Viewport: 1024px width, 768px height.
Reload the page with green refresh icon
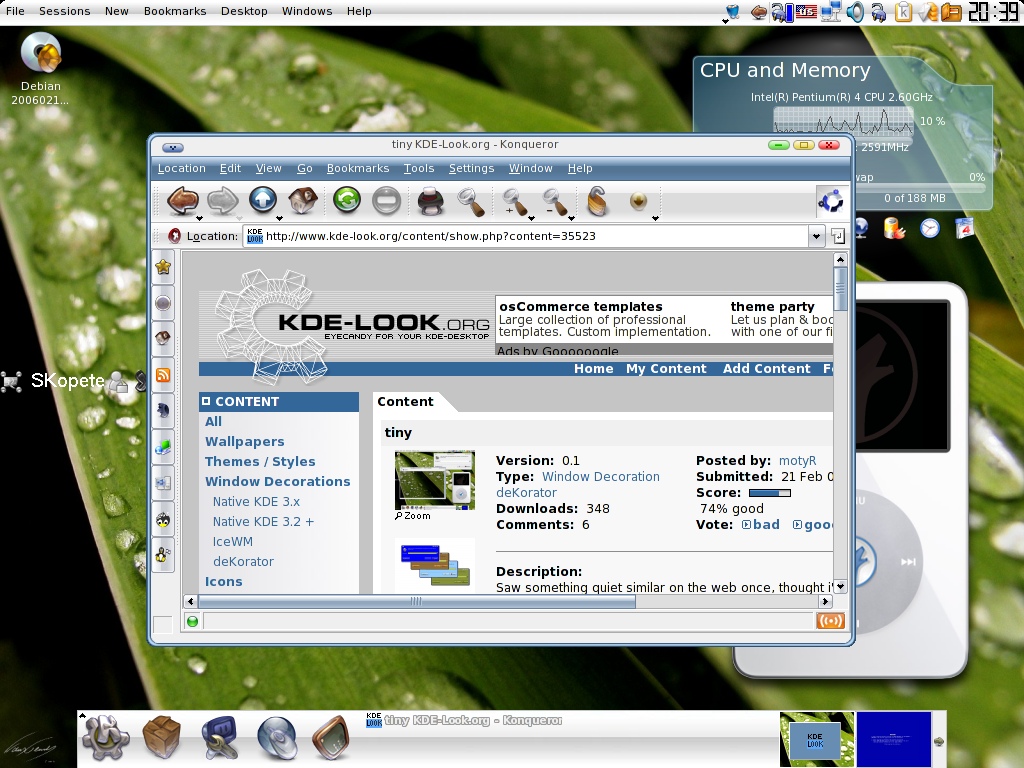(x=347, y=199)
